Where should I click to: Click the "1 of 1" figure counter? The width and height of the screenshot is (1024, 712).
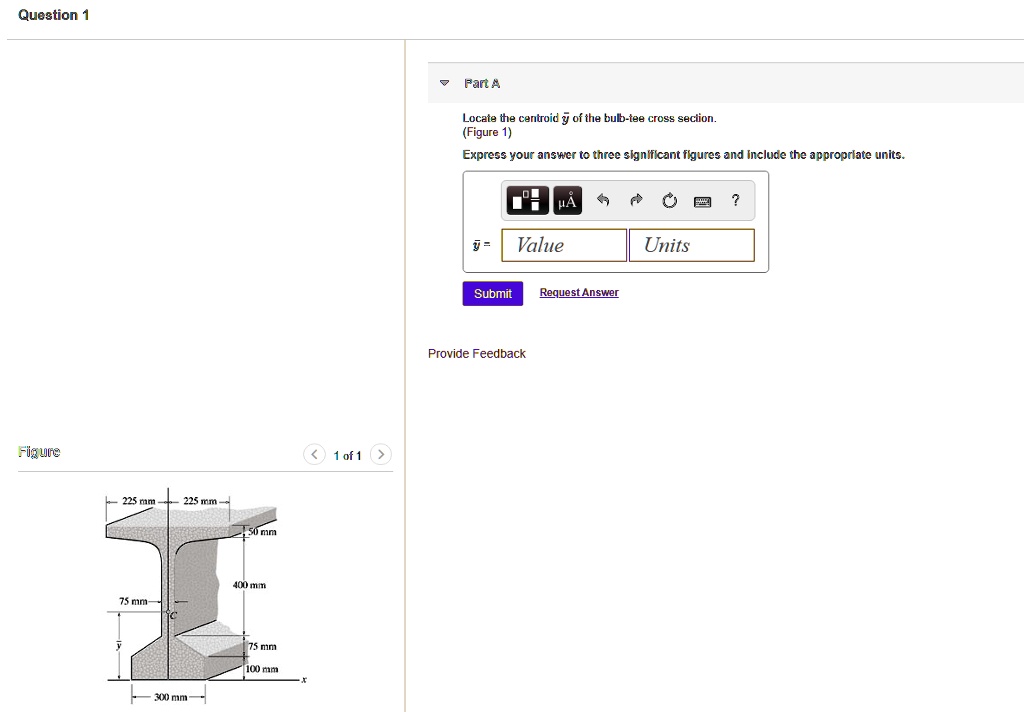[x=347, y=456]
